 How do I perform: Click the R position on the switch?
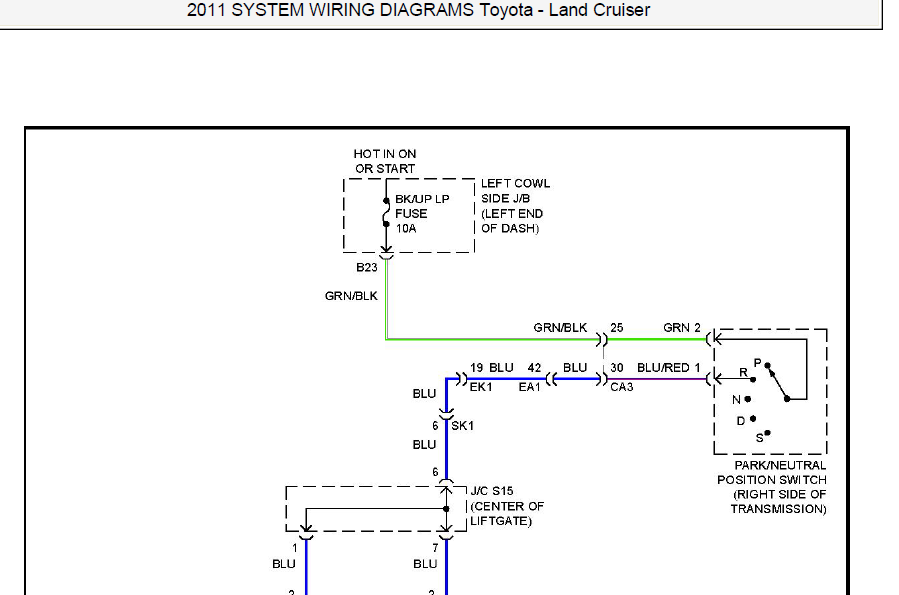(743, 372)
